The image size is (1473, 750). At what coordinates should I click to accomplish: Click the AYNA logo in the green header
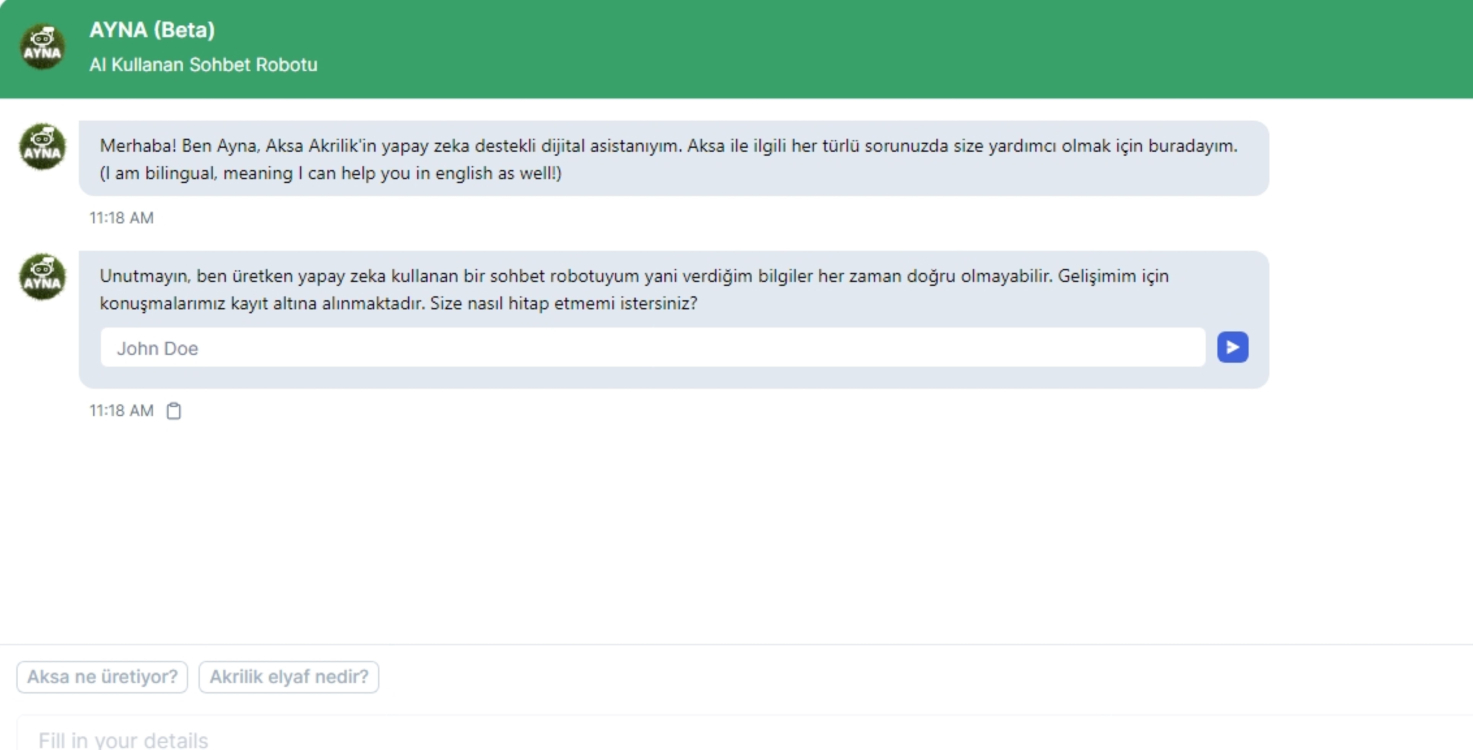[43, 47]
